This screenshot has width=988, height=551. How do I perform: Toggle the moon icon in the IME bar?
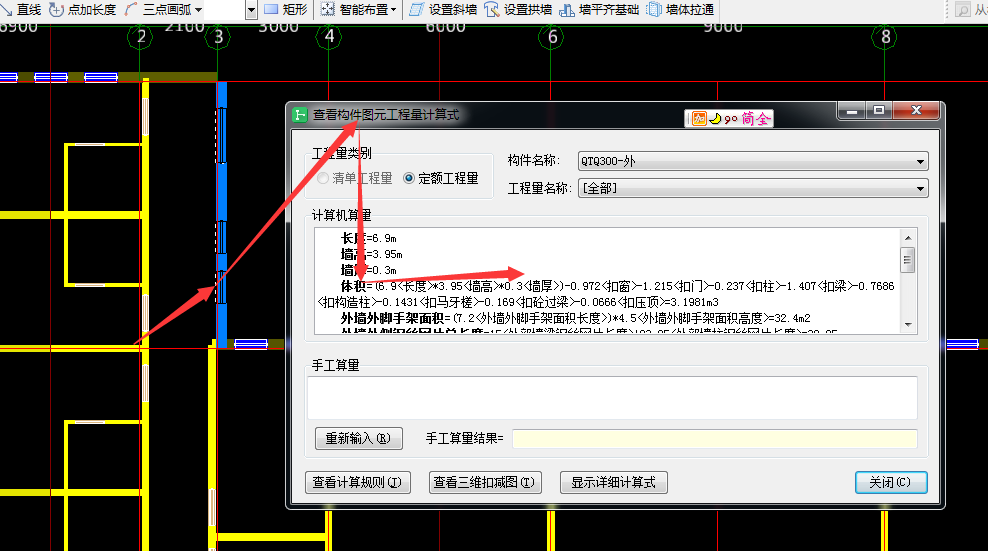coord(715,119)
